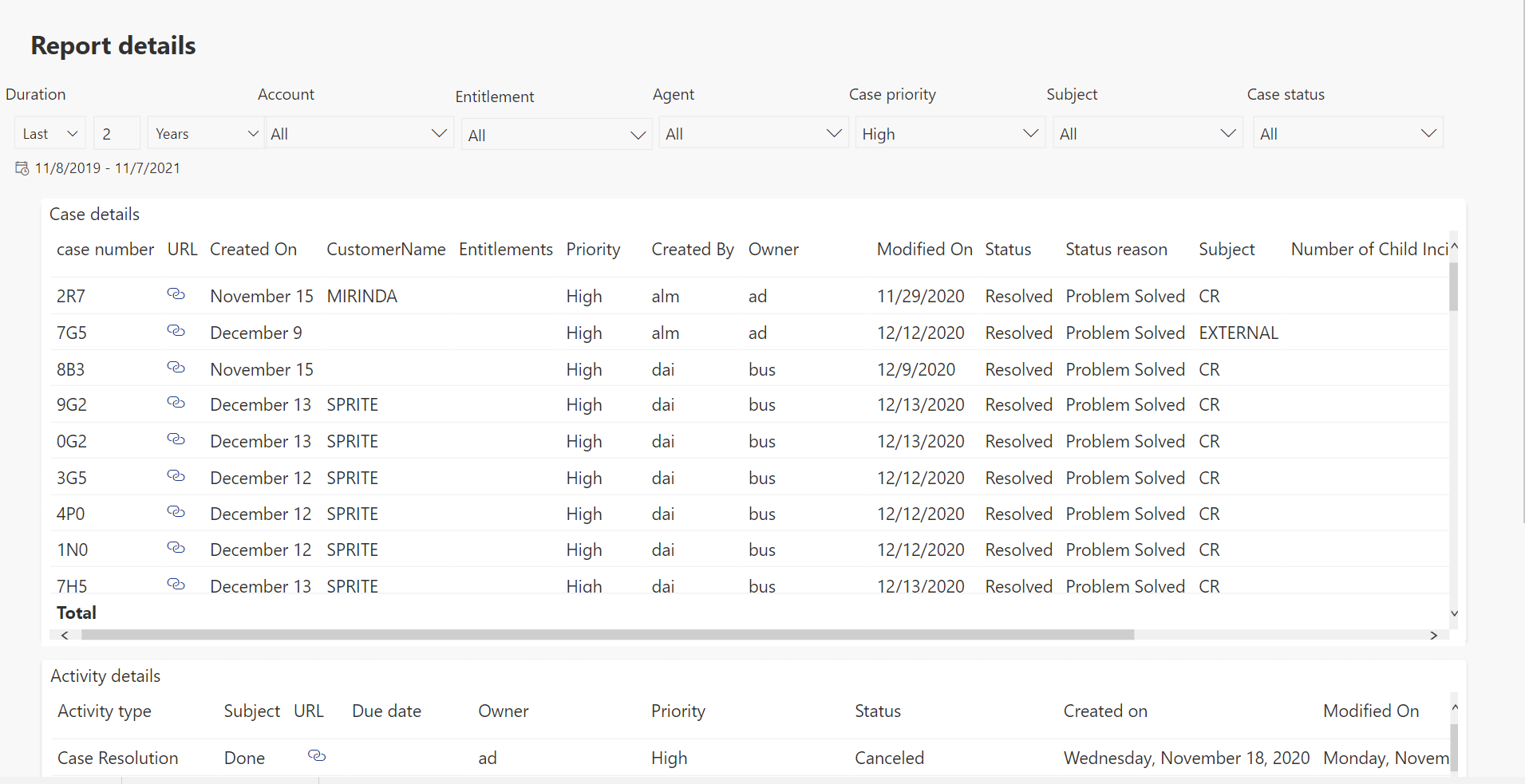Click the Case details horizontal scrollbar thumb
This screenshot has width=1525, height=784.
point(607,635)
